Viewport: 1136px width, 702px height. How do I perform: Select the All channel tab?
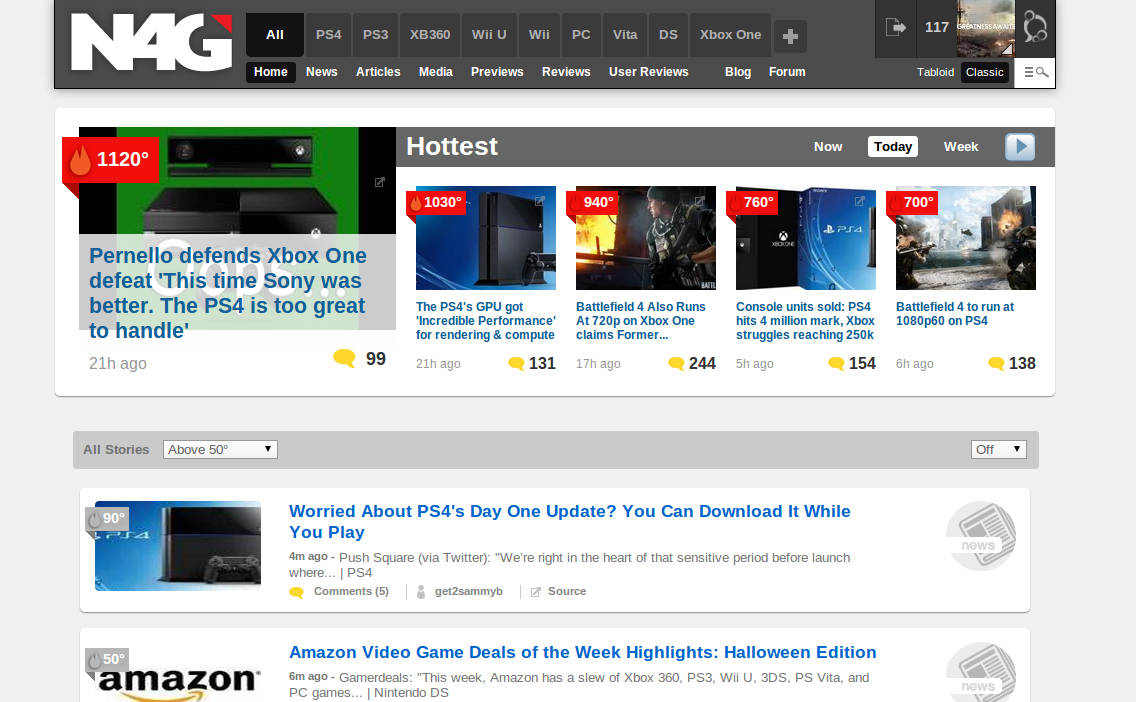point(275,35)
